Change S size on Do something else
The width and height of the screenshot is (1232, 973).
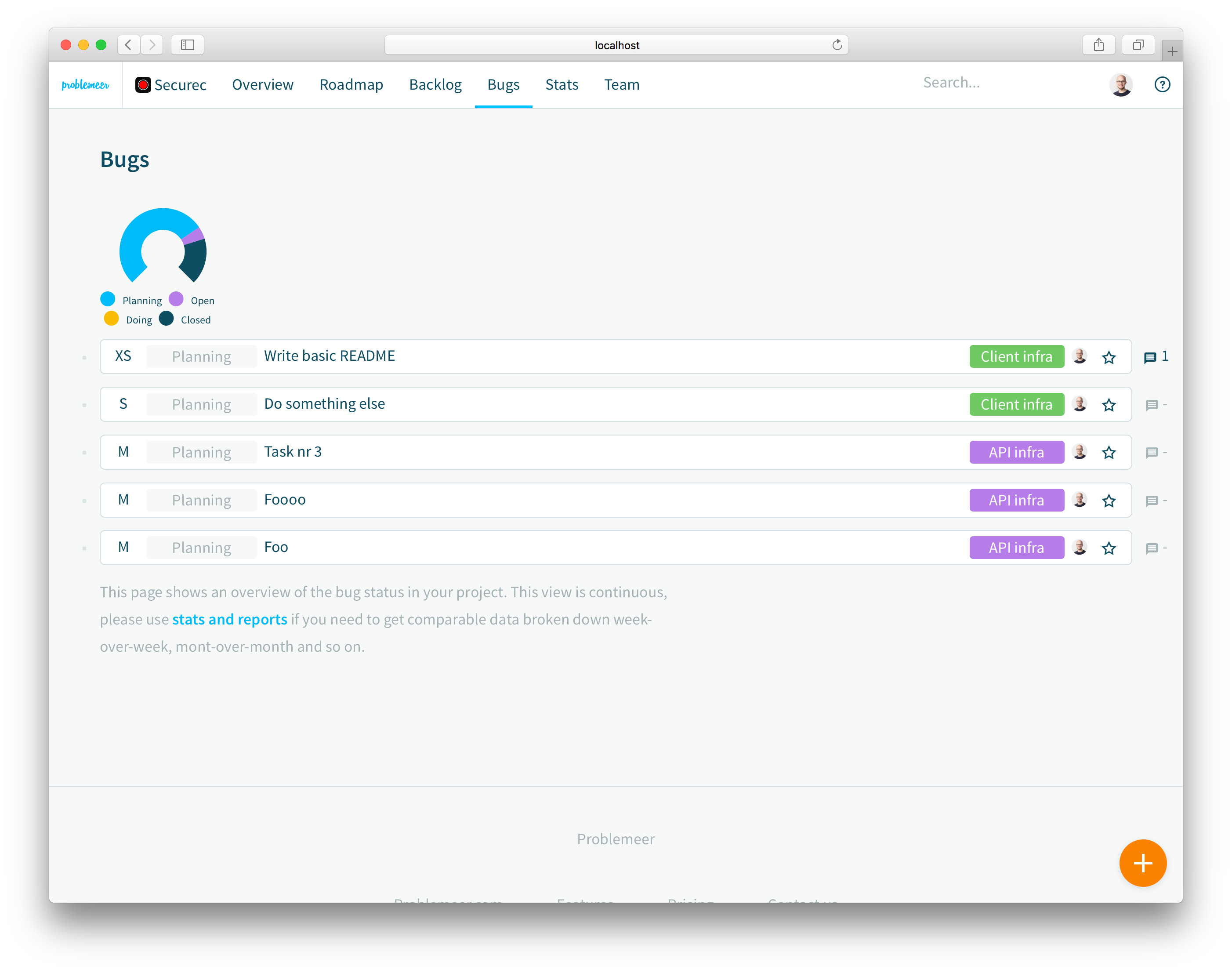pyautogui.click(x=123, y=404)
